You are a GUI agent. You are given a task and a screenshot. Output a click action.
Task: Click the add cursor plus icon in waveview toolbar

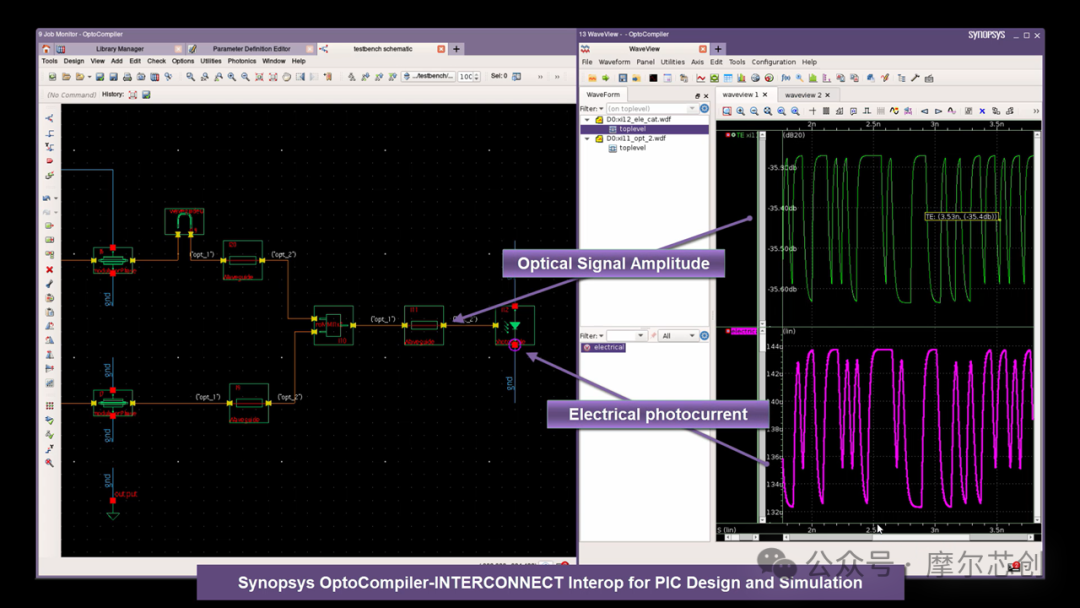(813, 111)
